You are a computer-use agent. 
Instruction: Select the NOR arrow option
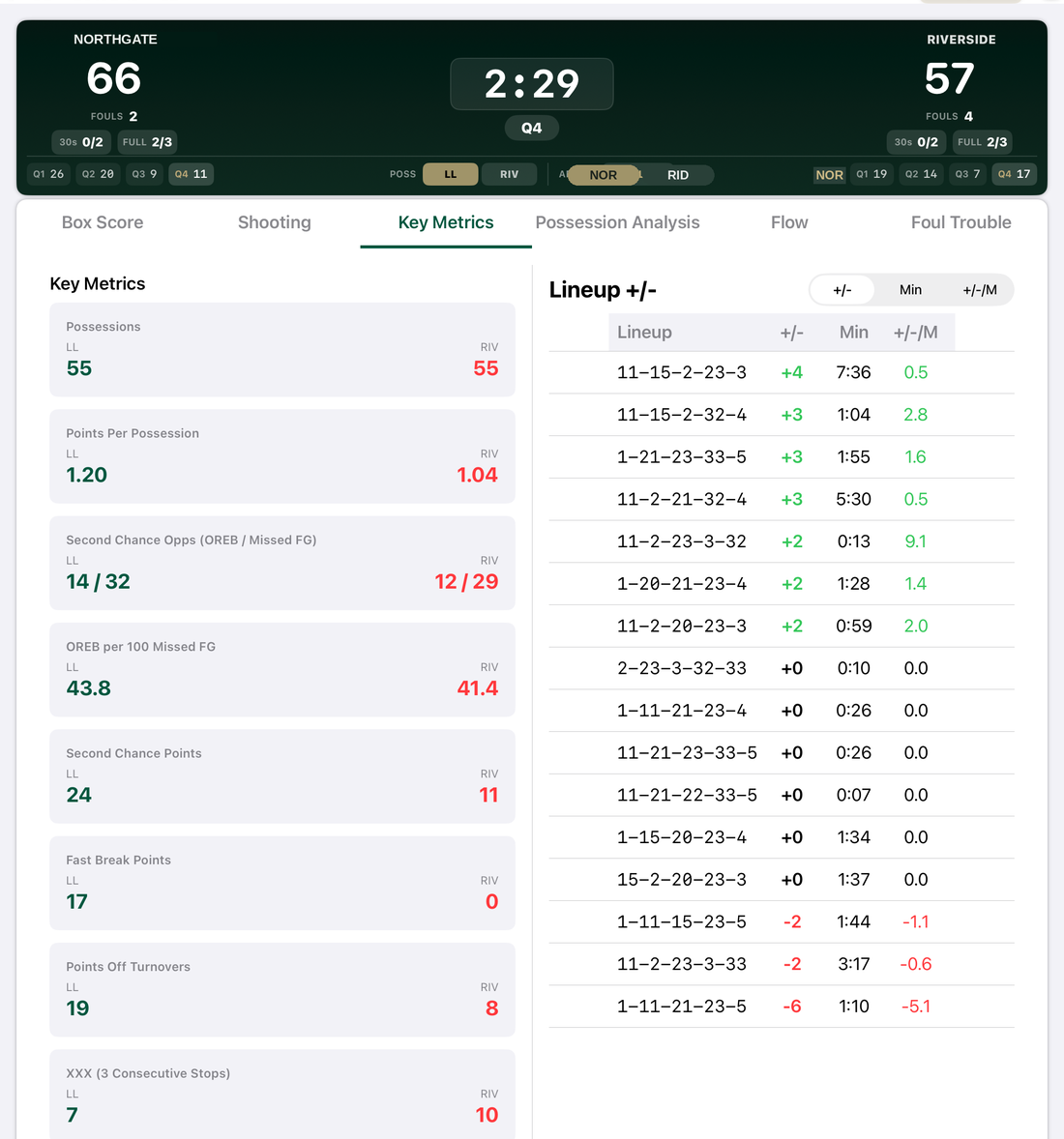point(604,175)
